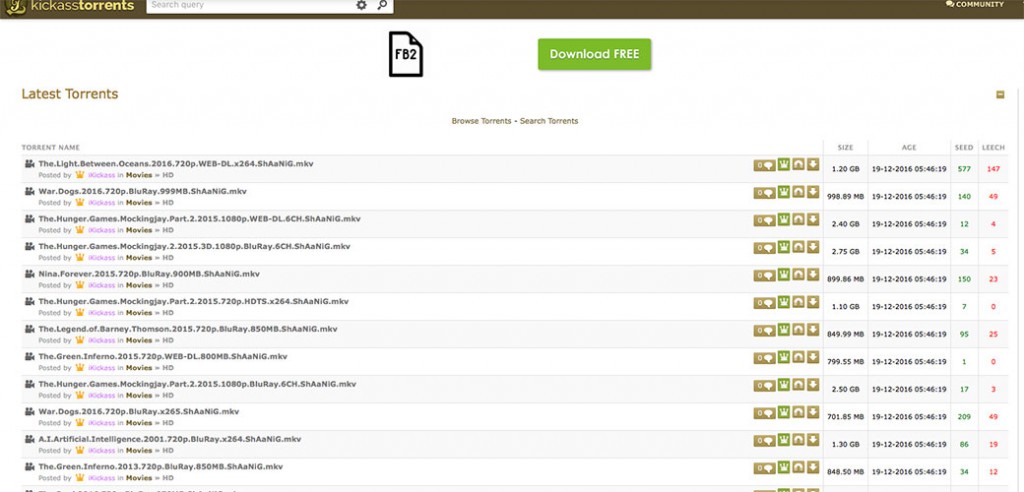Download A.I.Artificial.Intelligence torrent via arrow icon
The width and height of the screenshot is (1024, 492).
point(812,439)
